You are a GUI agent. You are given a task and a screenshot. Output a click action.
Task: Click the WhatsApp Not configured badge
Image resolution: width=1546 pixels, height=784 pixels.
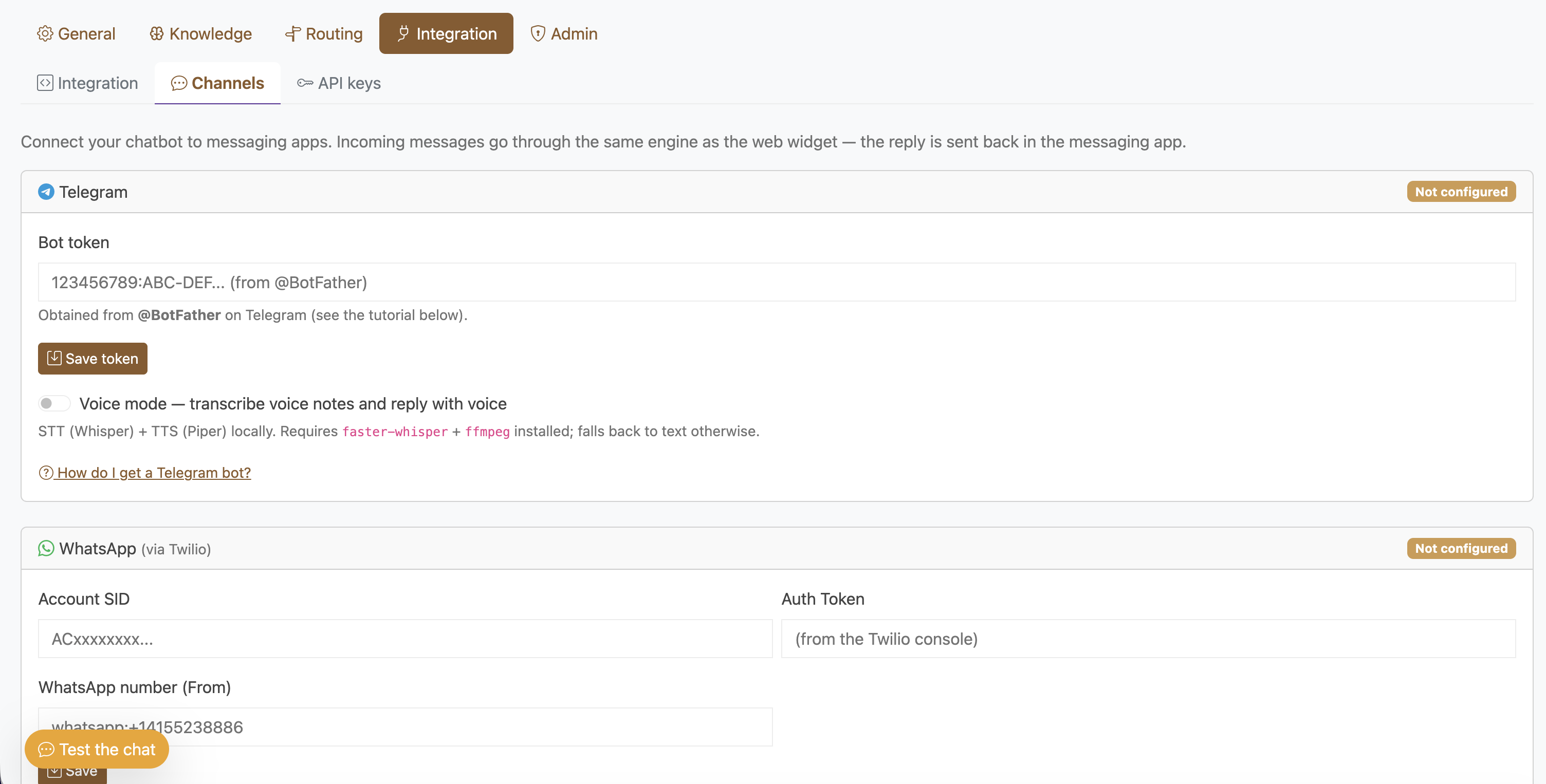coord(1461,548)
